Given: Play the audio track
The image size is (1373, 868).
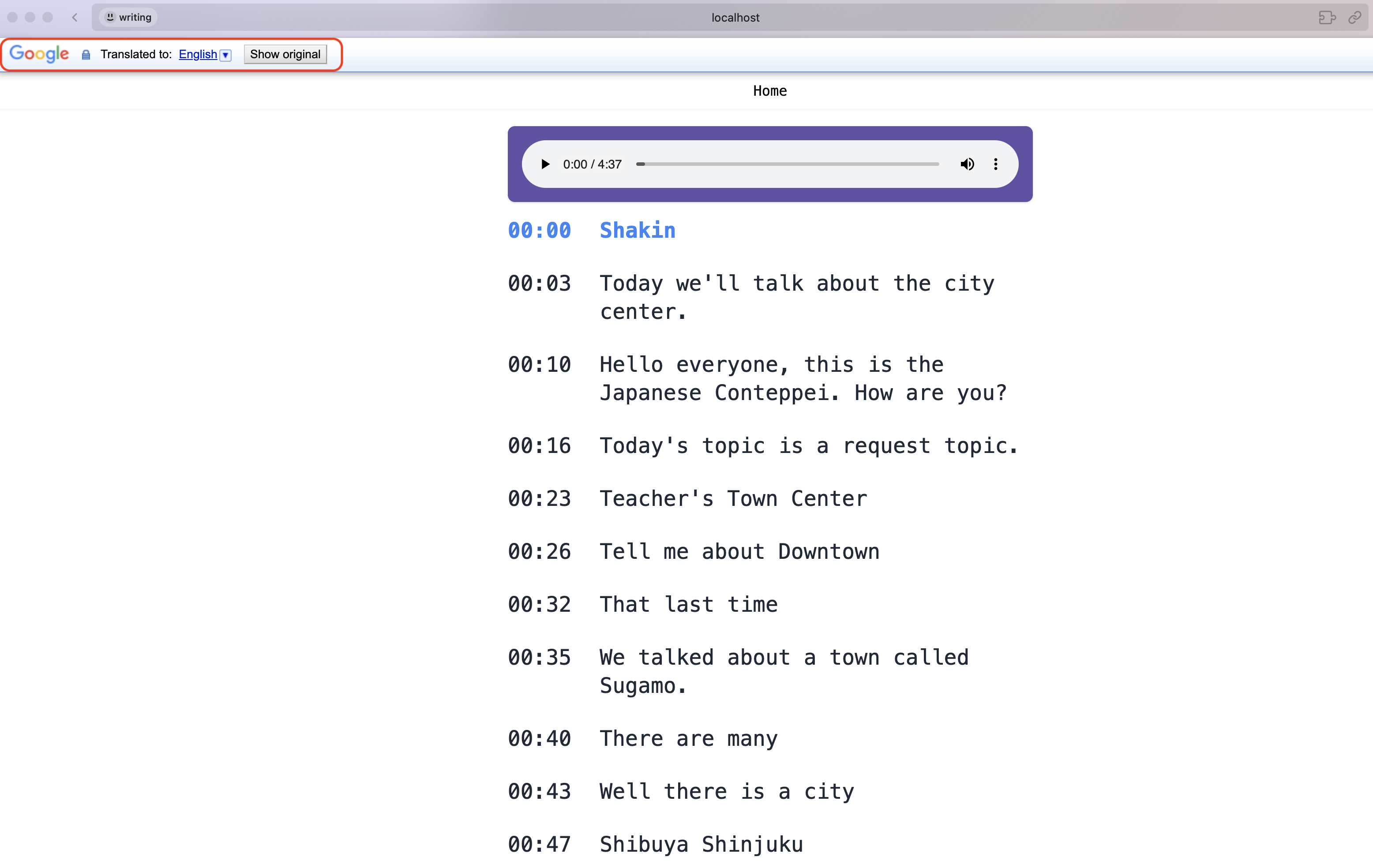Looking at the screenshot, I should pos(545,164).
